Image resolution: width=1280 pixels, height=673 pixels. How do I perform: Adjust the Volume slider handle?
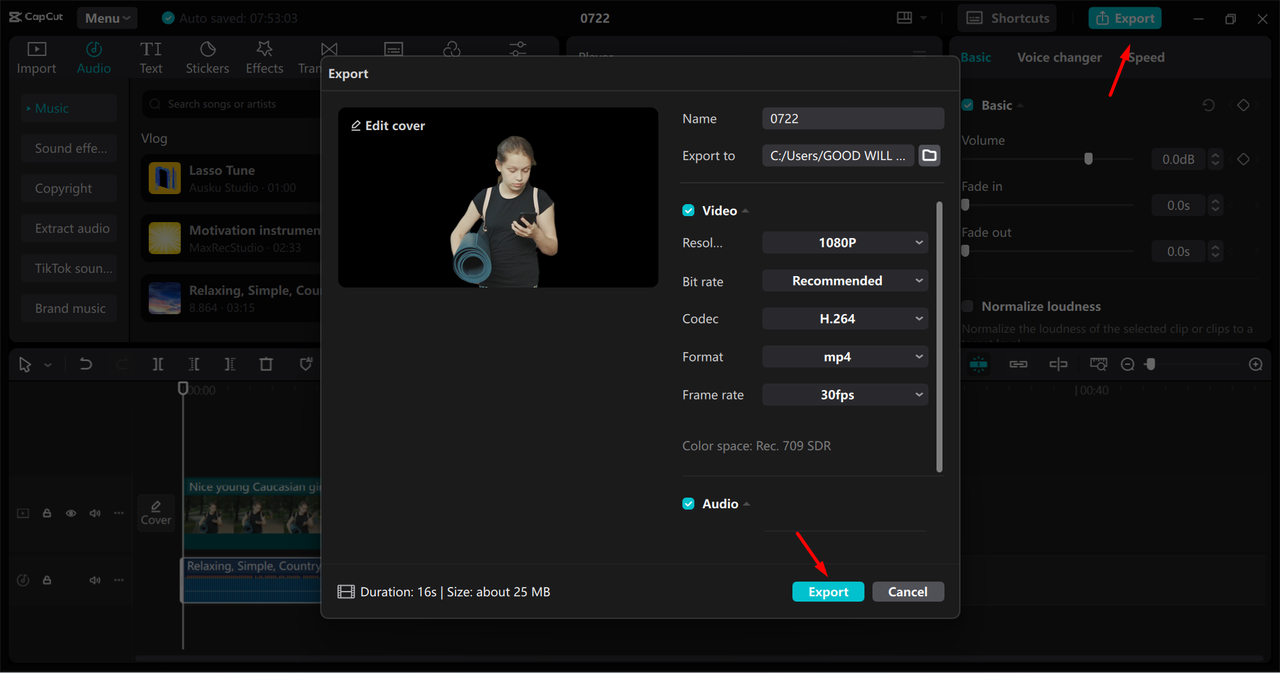click(1088, 159)
